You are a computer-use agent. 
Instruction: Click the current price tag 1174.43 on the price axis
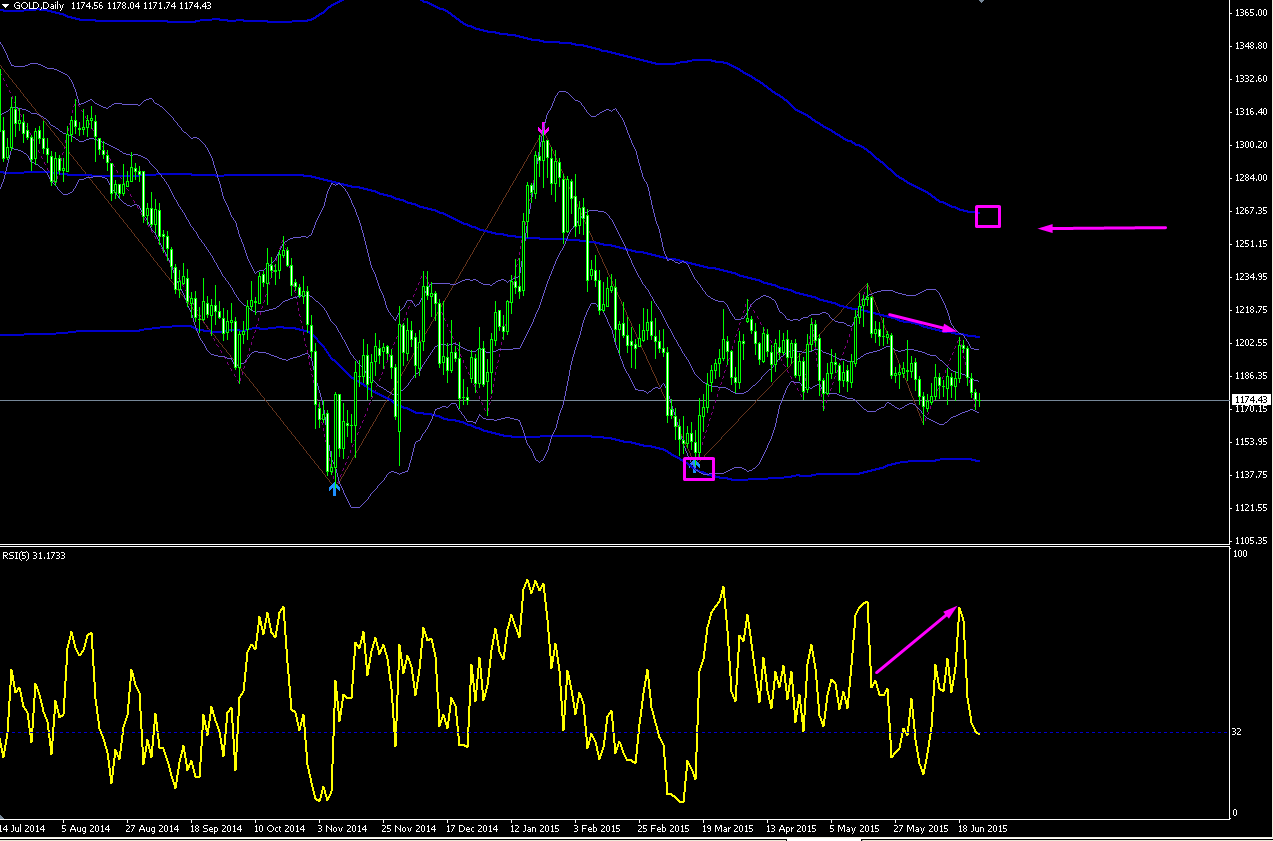pos(1251,400)
